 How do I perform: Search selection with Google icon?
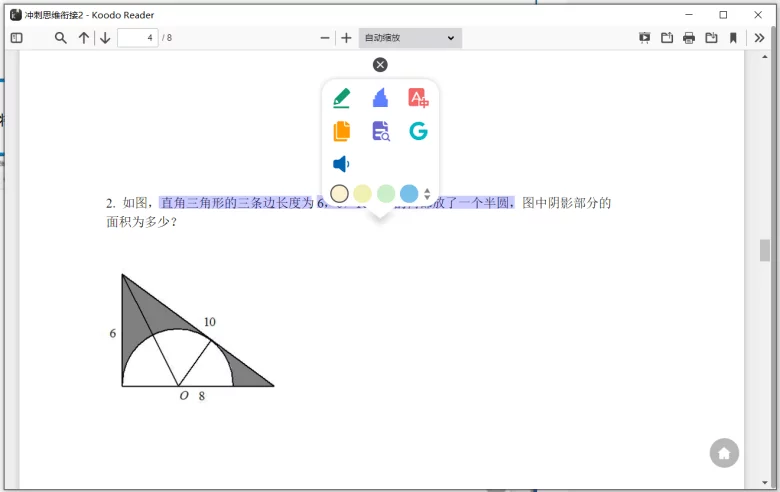click(418, 131)
